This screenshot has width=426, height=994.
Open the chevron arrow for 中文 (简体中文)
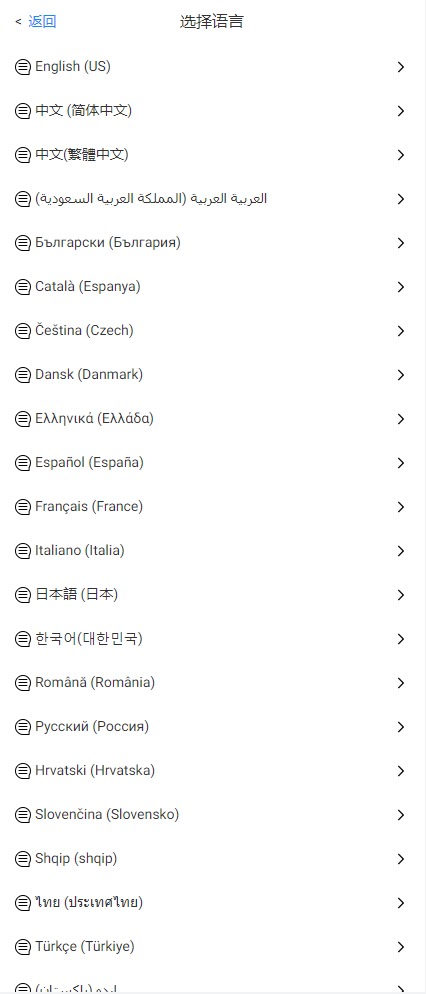pyautogui.click(x=401, y=111)
